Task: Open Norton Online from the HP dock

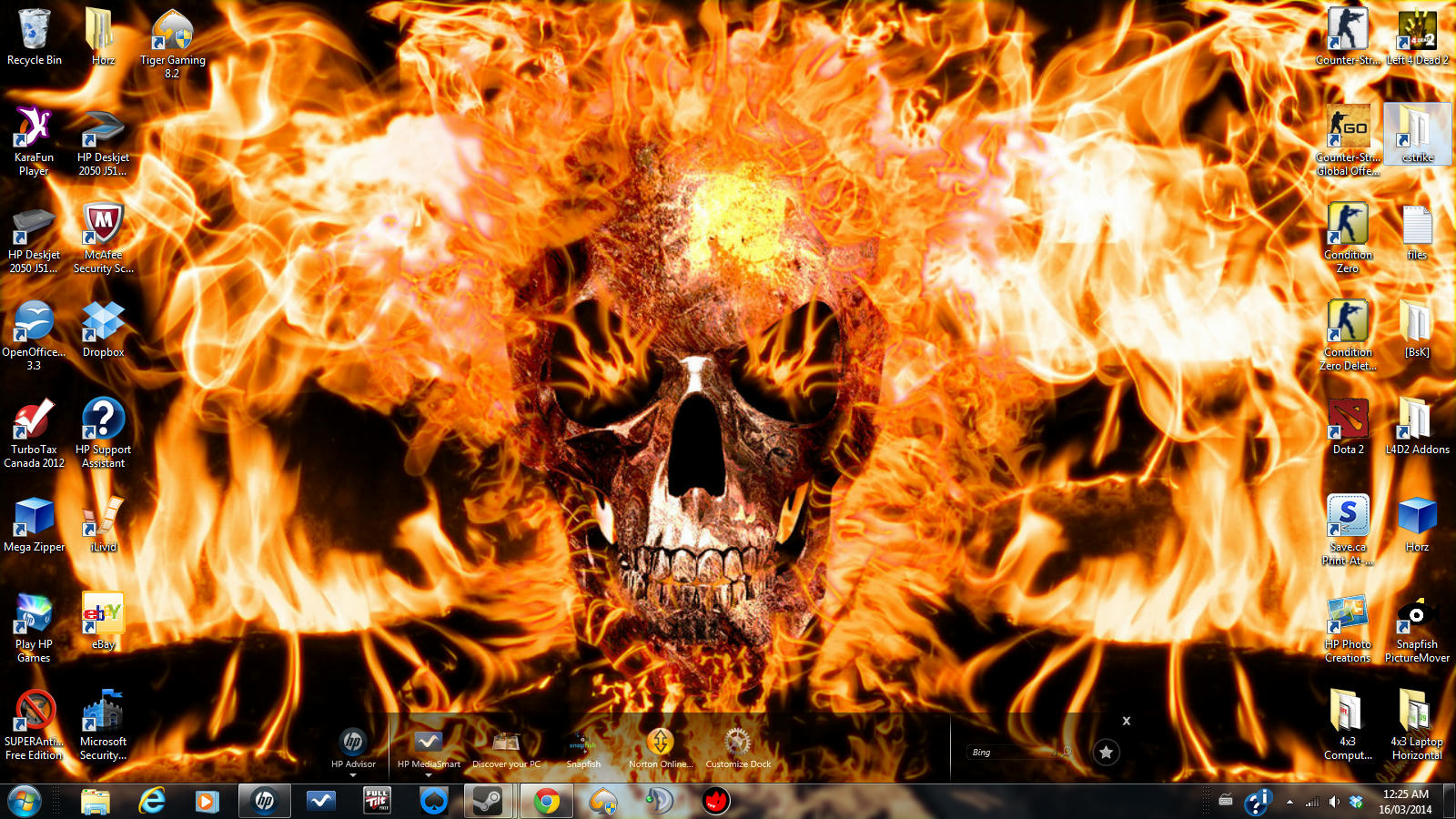Action: coord(660,744)
